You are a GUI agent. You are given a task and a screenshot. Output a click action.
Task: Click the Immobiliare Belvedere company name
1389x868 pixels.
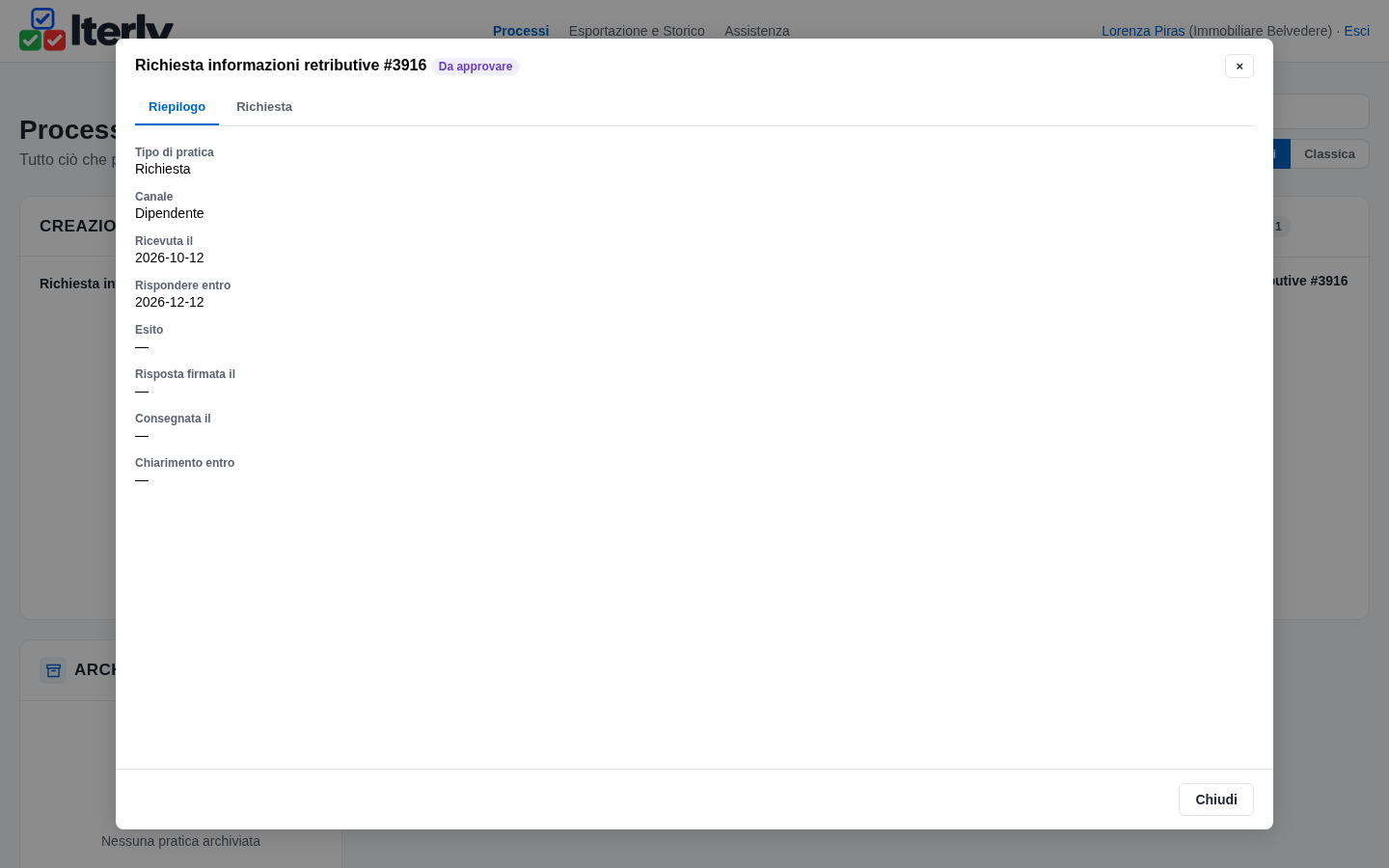[1261, 31]
